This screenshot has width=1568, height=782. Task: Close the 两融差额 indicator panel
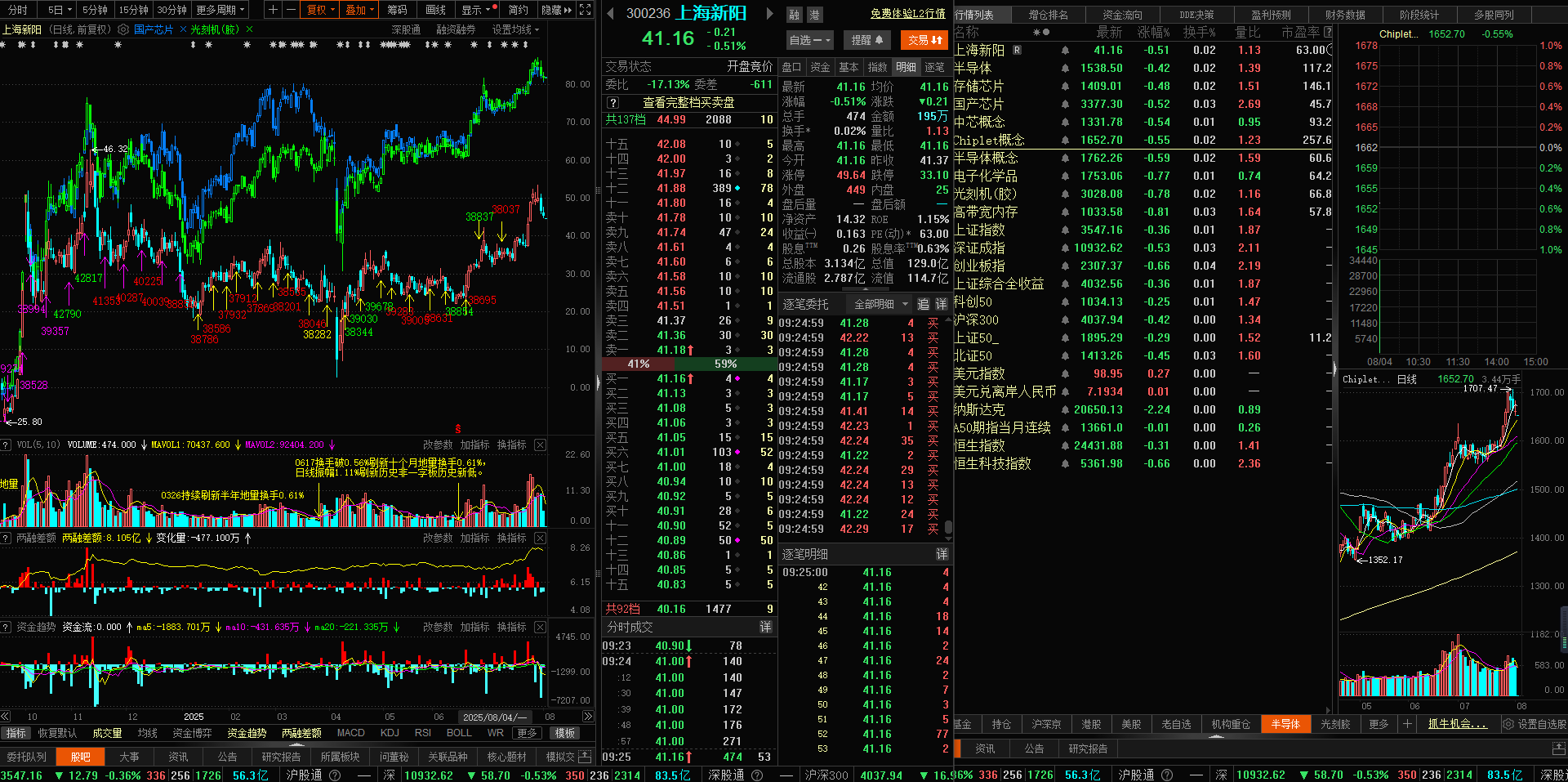pos(540,538)
